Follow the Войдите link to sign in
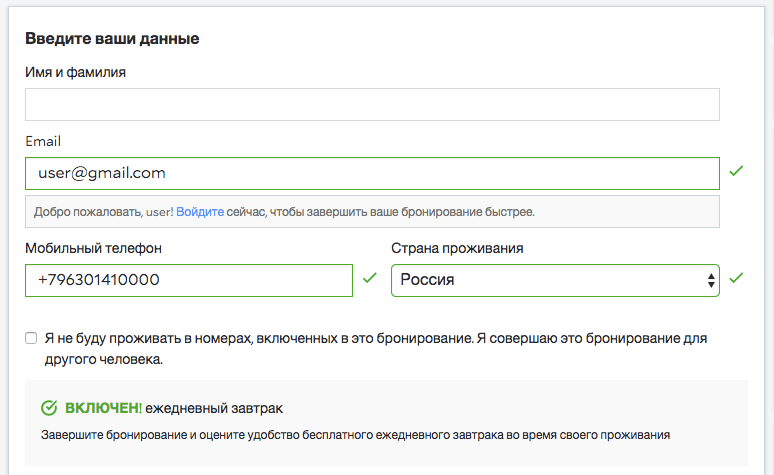 (200, 212)
